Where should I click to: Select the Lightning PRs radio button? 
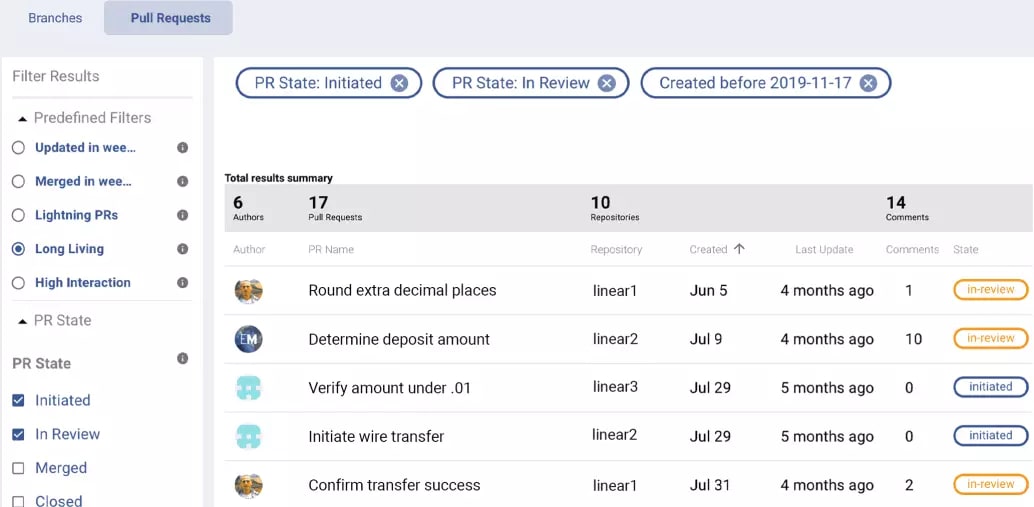click(x=18, y=215)
